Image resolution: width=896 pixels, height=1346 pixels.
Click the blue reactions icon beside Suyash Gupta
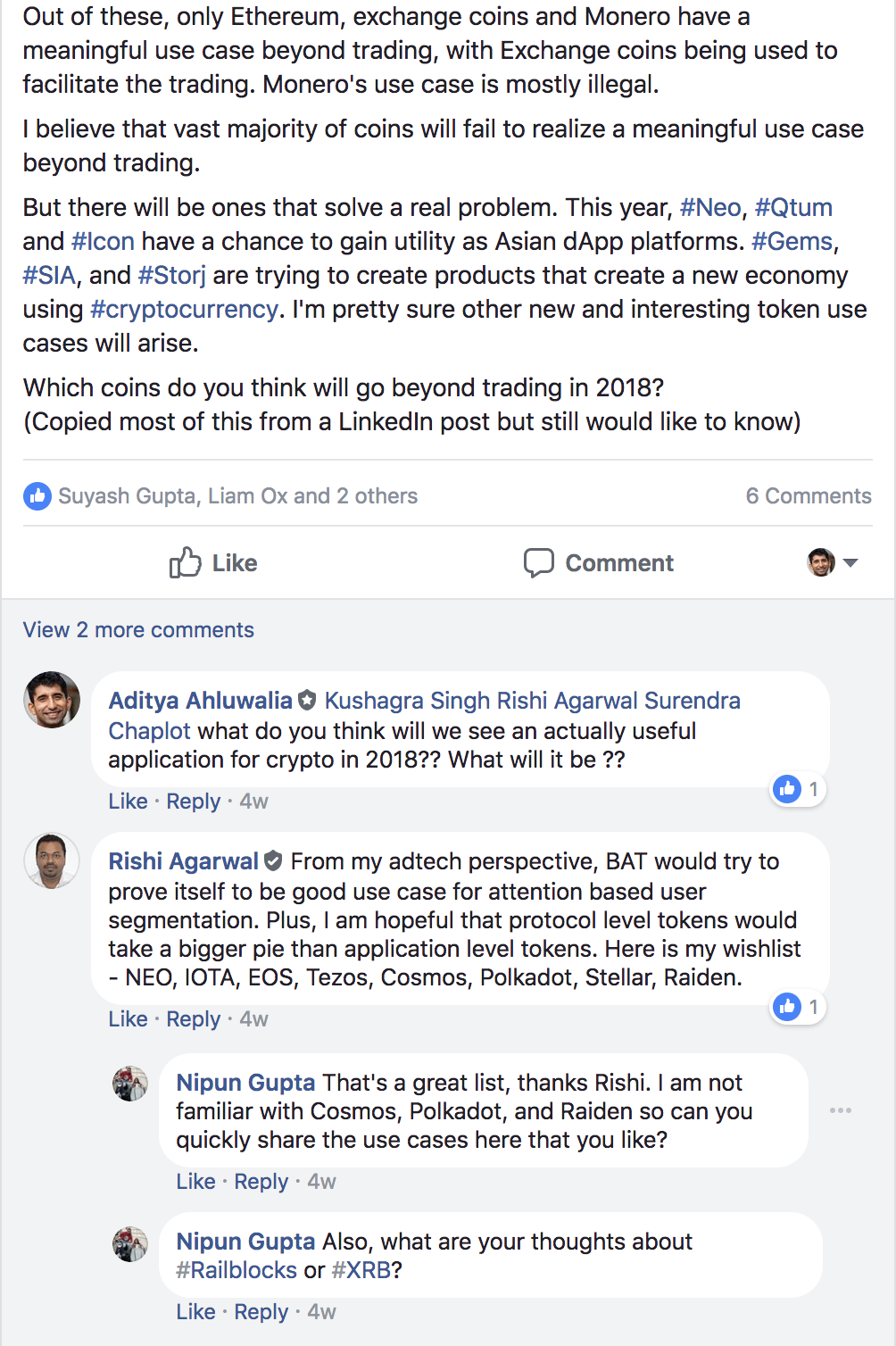pyautogui.click(x=37, y=496)
